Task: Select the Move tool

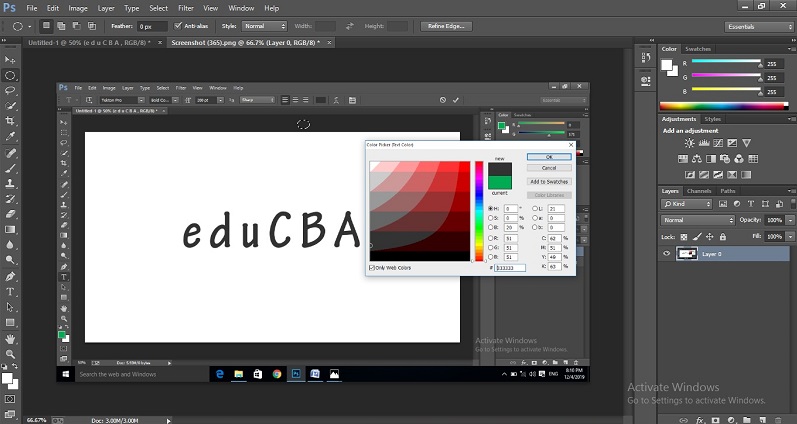Action: click(x=10, y=59)
